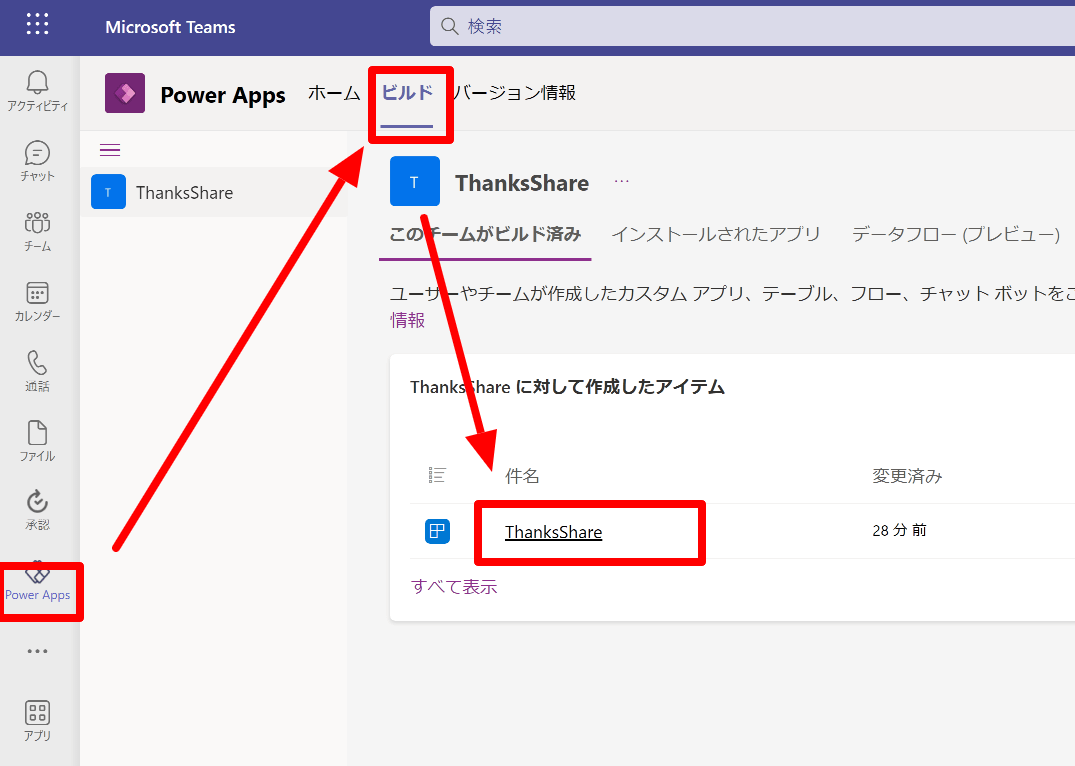1075x766 pixels.
Task: Switch to the ビルド tab
Action: click(x=407, y=93)
